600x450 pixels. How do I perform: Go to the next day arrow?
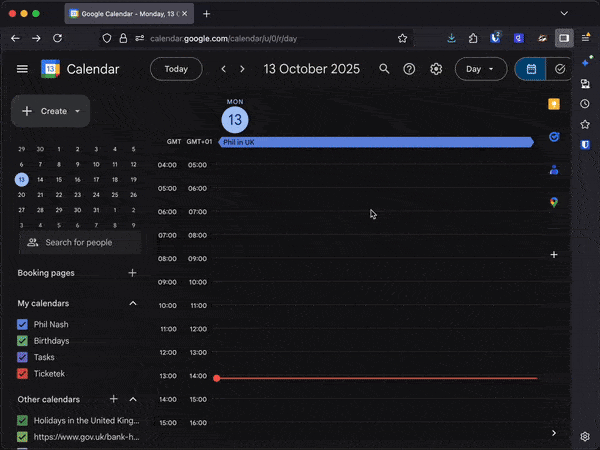tap(242, 69)
